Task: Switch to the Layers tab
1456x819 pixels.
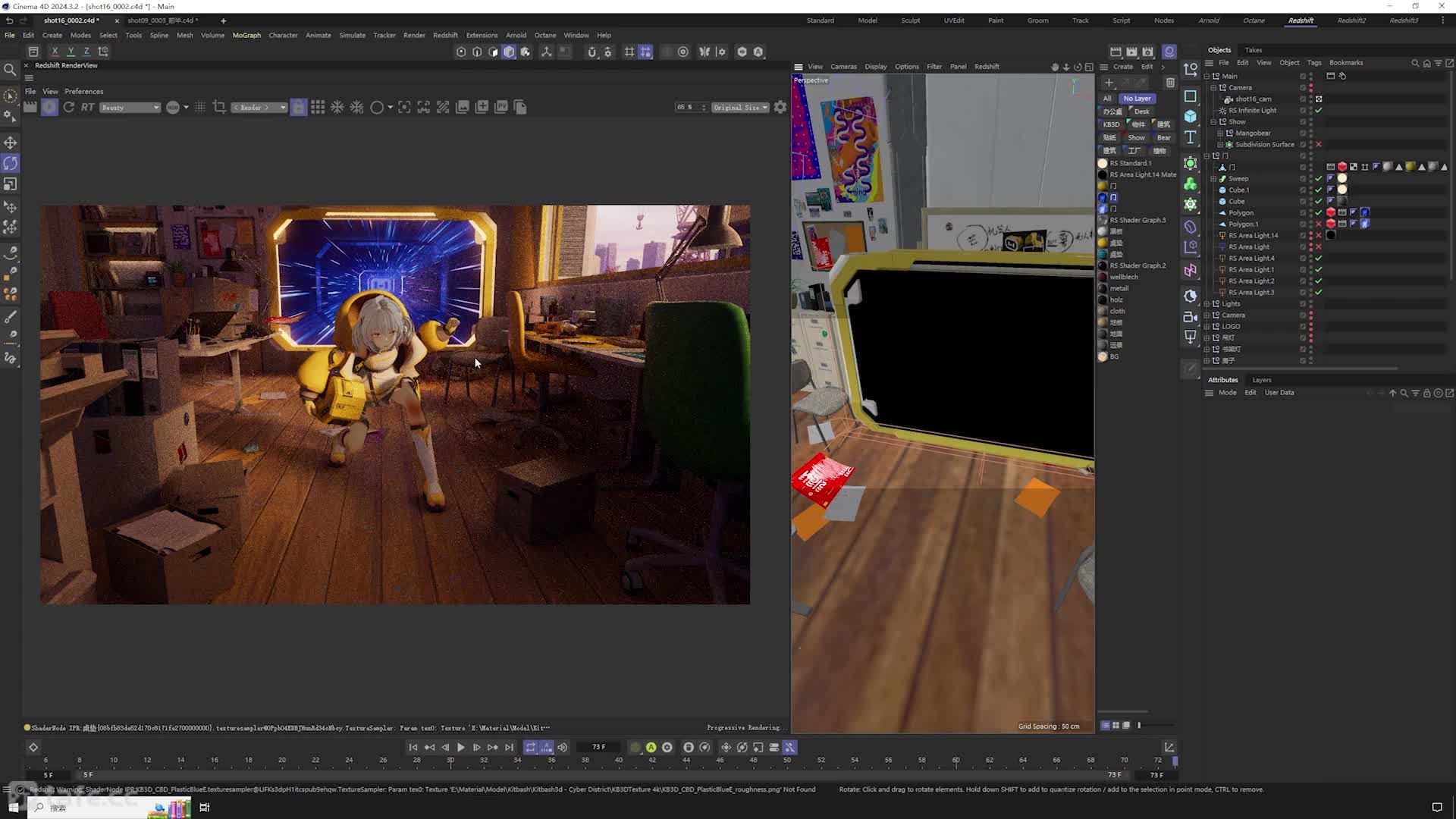Action: [x=1262, y=380]
